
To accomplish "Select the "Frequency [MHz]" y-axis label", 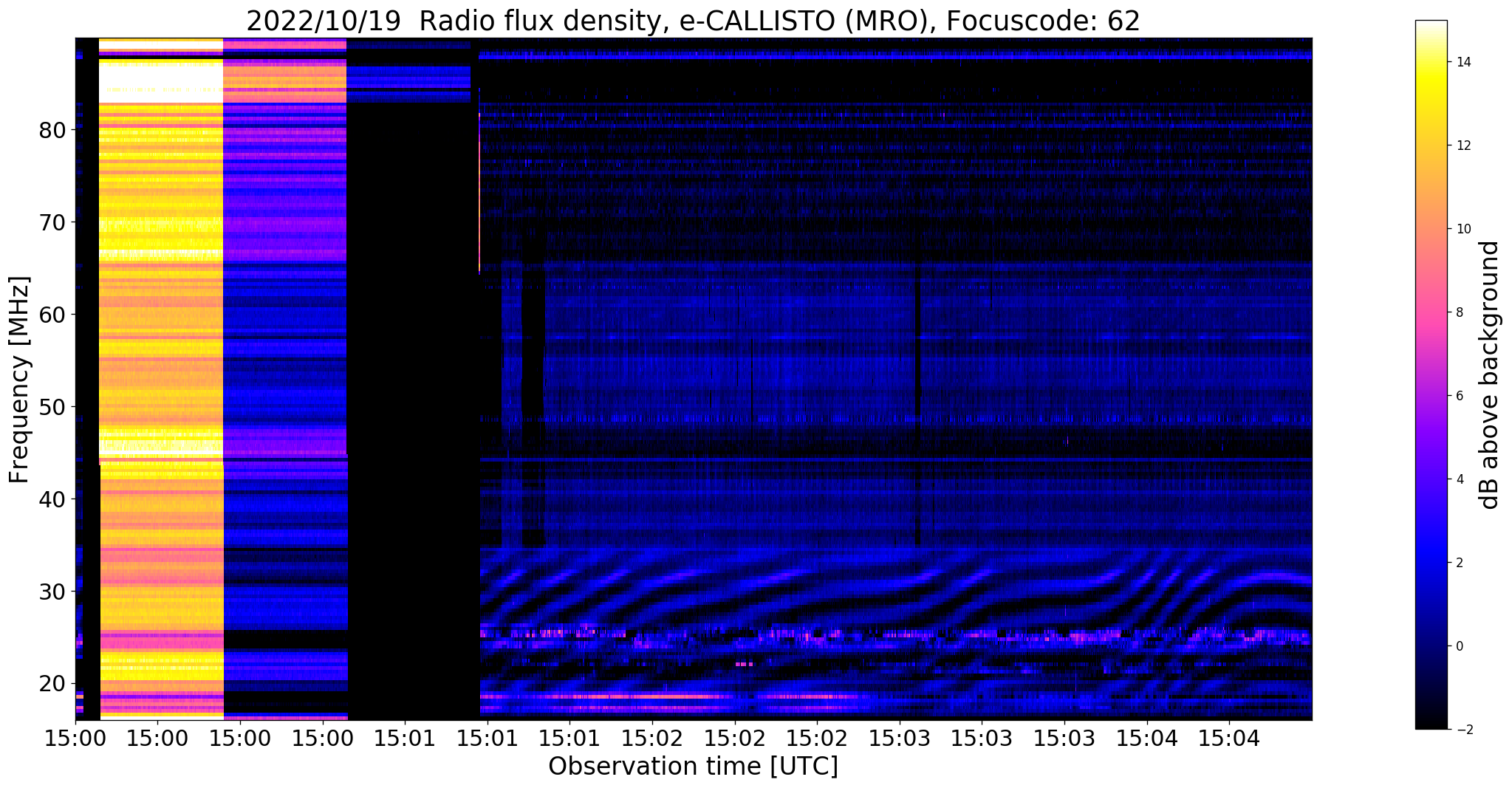I will coord(19,380).
